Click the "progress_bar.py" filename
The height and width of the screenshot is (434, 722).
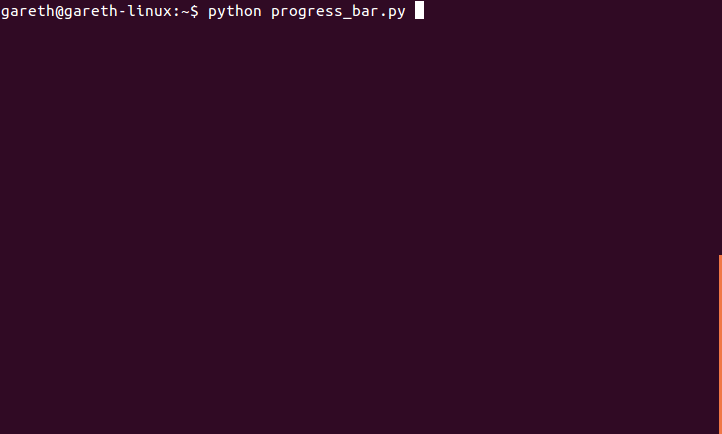tap(338, 12)
